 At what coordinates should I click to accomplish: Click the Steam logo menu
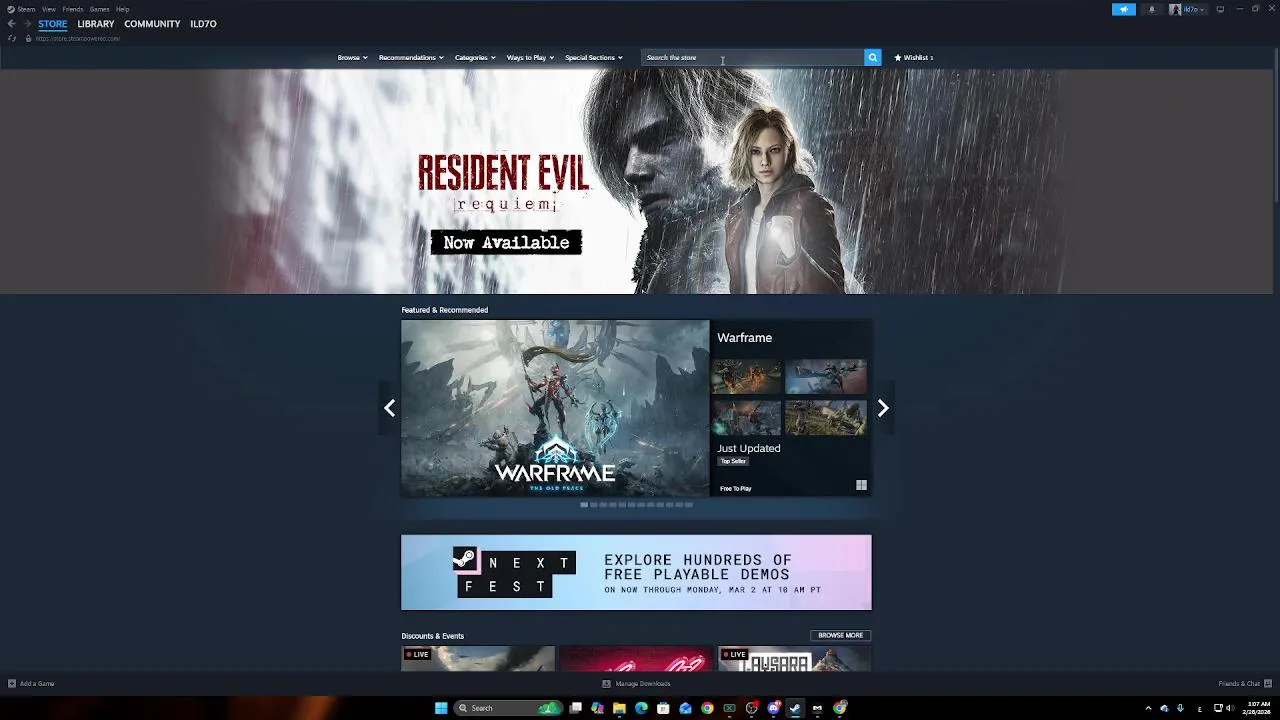coord(21,9)
